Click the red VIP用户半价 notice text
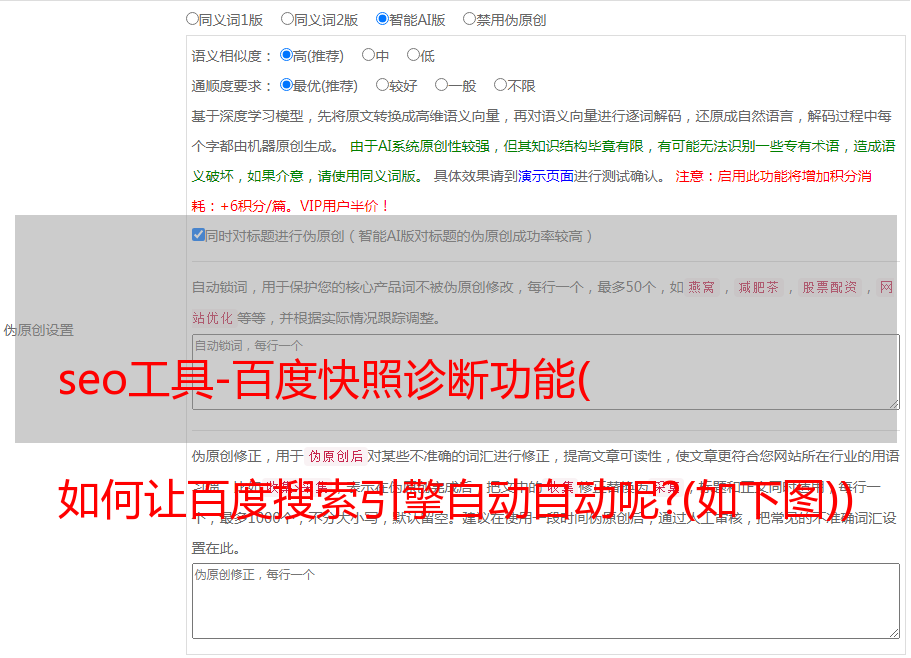This screenshot has width=911, height=658. (344, 206)
